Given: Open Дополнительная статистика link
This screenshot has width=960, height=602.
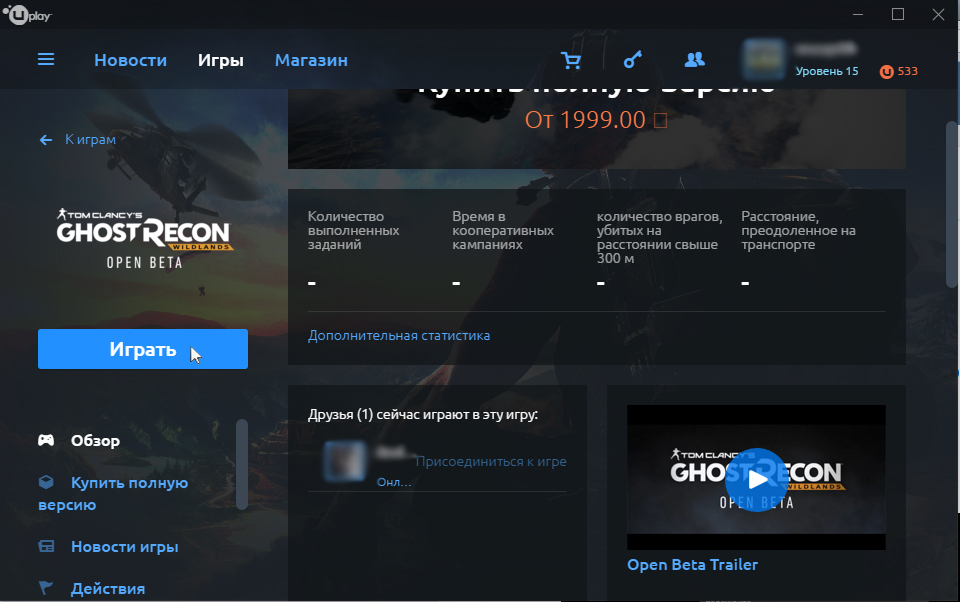Looking at the screenshot, I should click(x=399, y=336).
